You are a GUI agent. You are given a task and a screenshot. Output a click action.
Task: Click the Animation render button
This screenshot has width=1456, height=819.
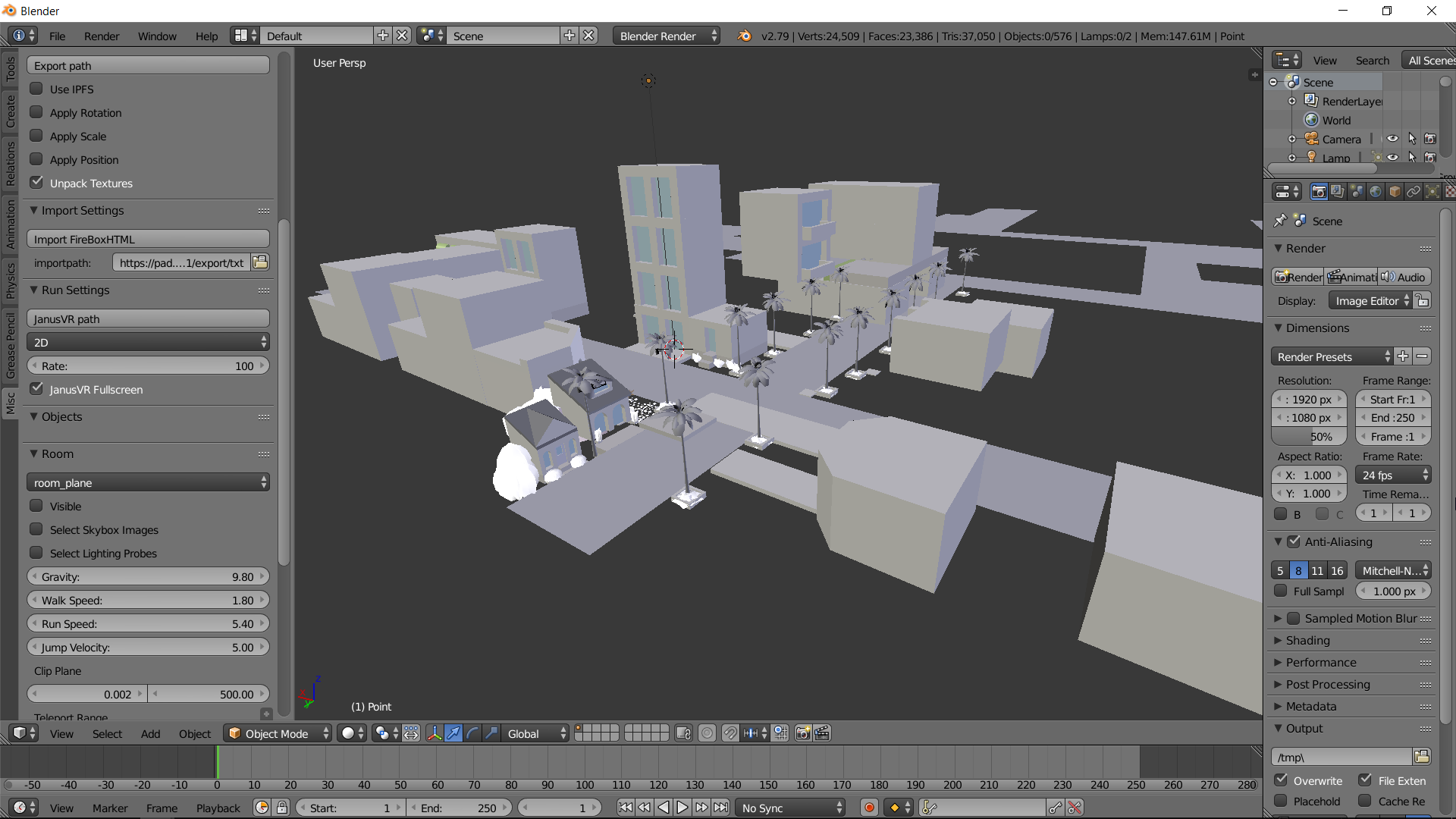click(x=1351, y=277)
